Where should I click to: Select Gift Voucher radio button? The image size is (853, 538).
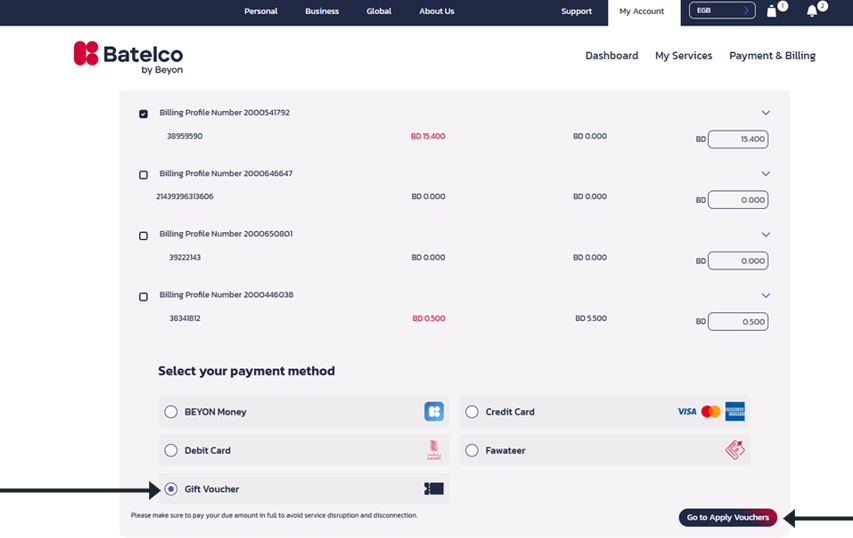click(x=171, y=489)
